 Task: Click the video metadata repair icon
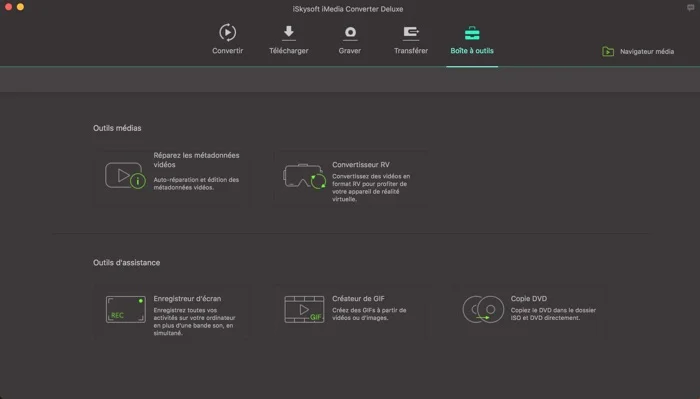coord(125,175)
